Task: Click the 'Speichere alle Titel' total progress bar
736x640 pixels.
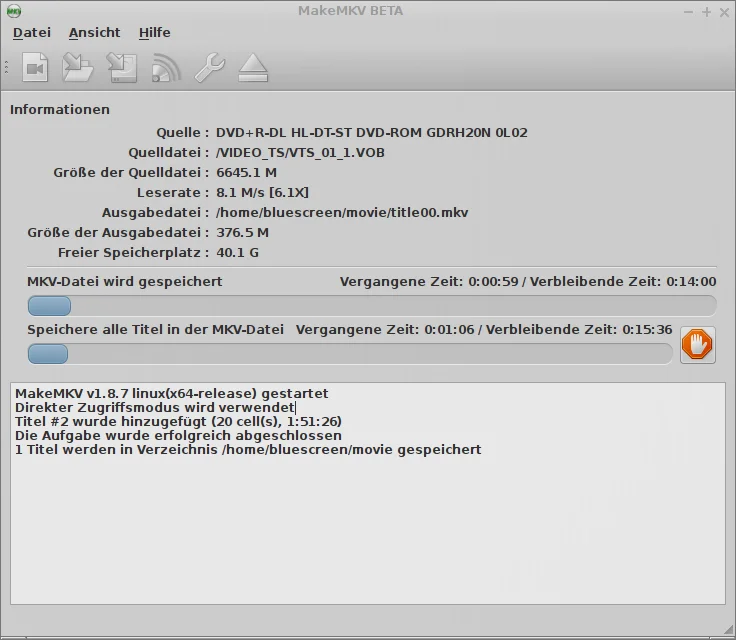Action: [350, 354]
